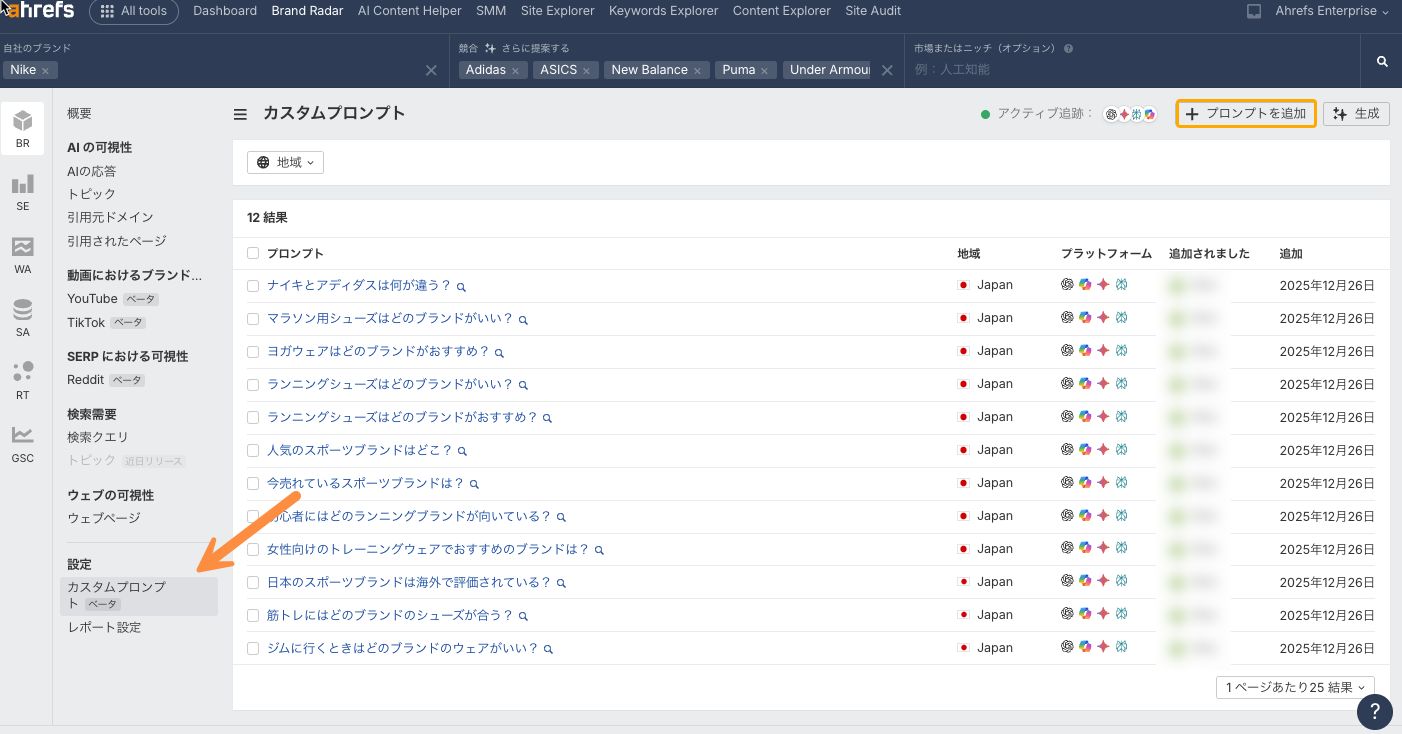Click the BR Brand Radar sidebar icon
The image size is (1402, 734).
[x=22, y=128]
